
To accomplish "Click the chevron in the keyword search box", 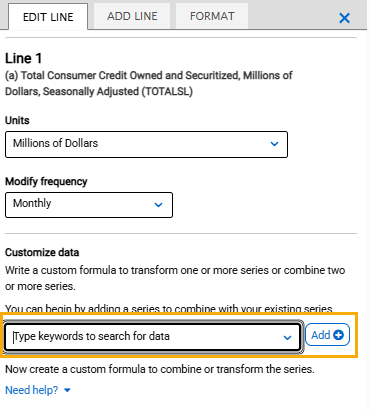I will point(287,338).
